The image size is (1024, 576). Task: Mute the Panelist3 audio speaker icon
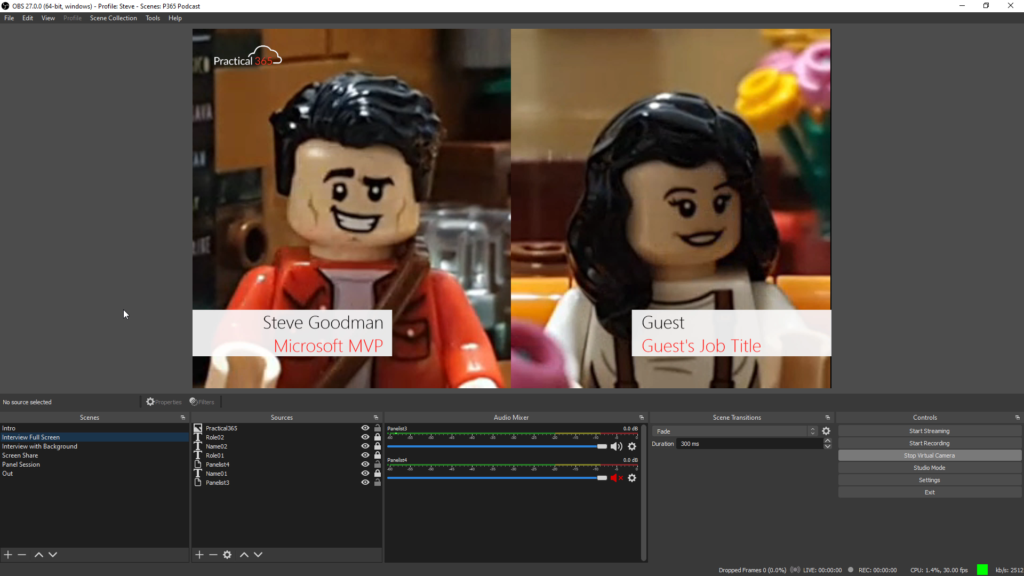click(616, 447)
